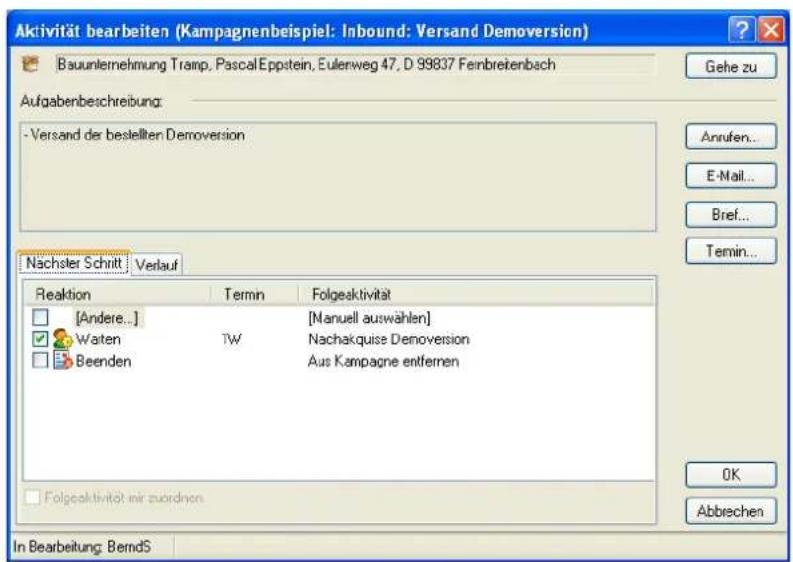Click the Bauunternehmung Tramp address field
Image resolution: width=793 pixels, height=562 pixels.
355,65
